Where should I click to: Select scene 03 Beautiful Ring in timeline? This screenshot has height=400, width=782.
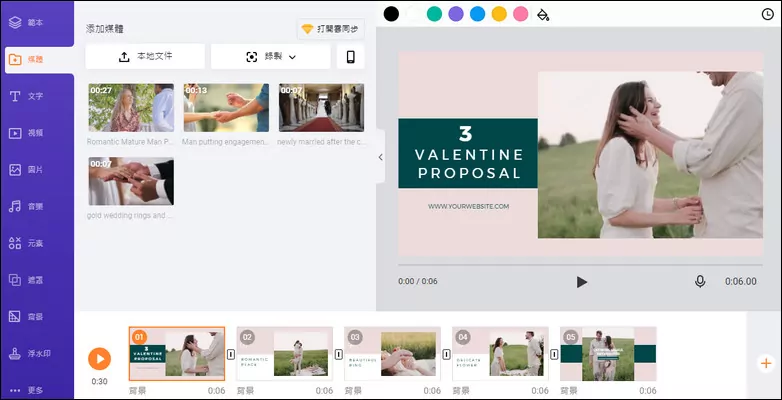click(392, 354)
